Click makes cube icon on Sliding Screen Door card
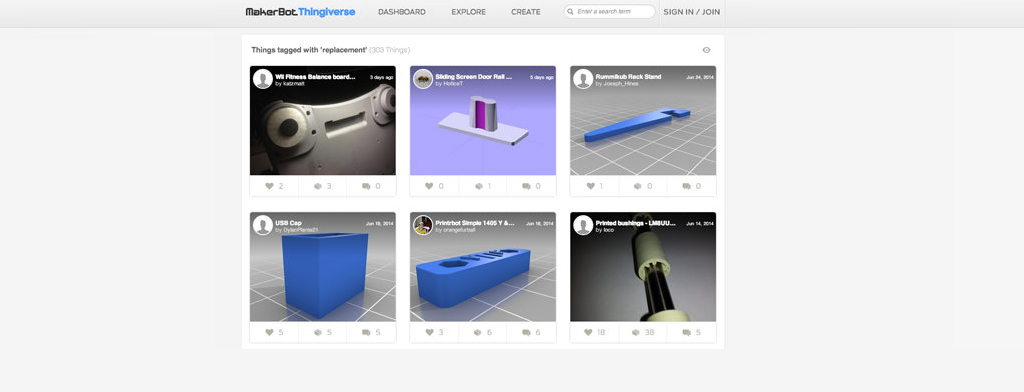 click(479, 186)
